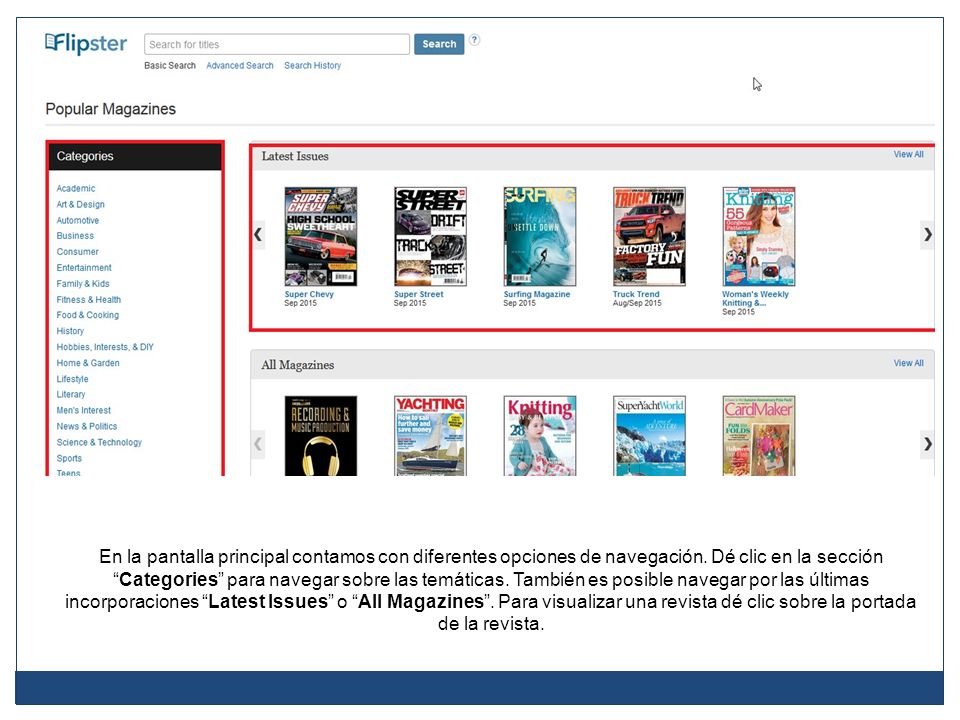Click the Categories panel header

pyautogui.click(x=135, y=156)
